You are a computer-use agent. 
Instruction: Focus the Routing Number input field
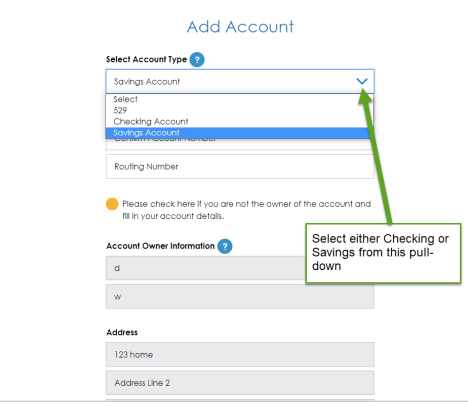coord(240,166)
